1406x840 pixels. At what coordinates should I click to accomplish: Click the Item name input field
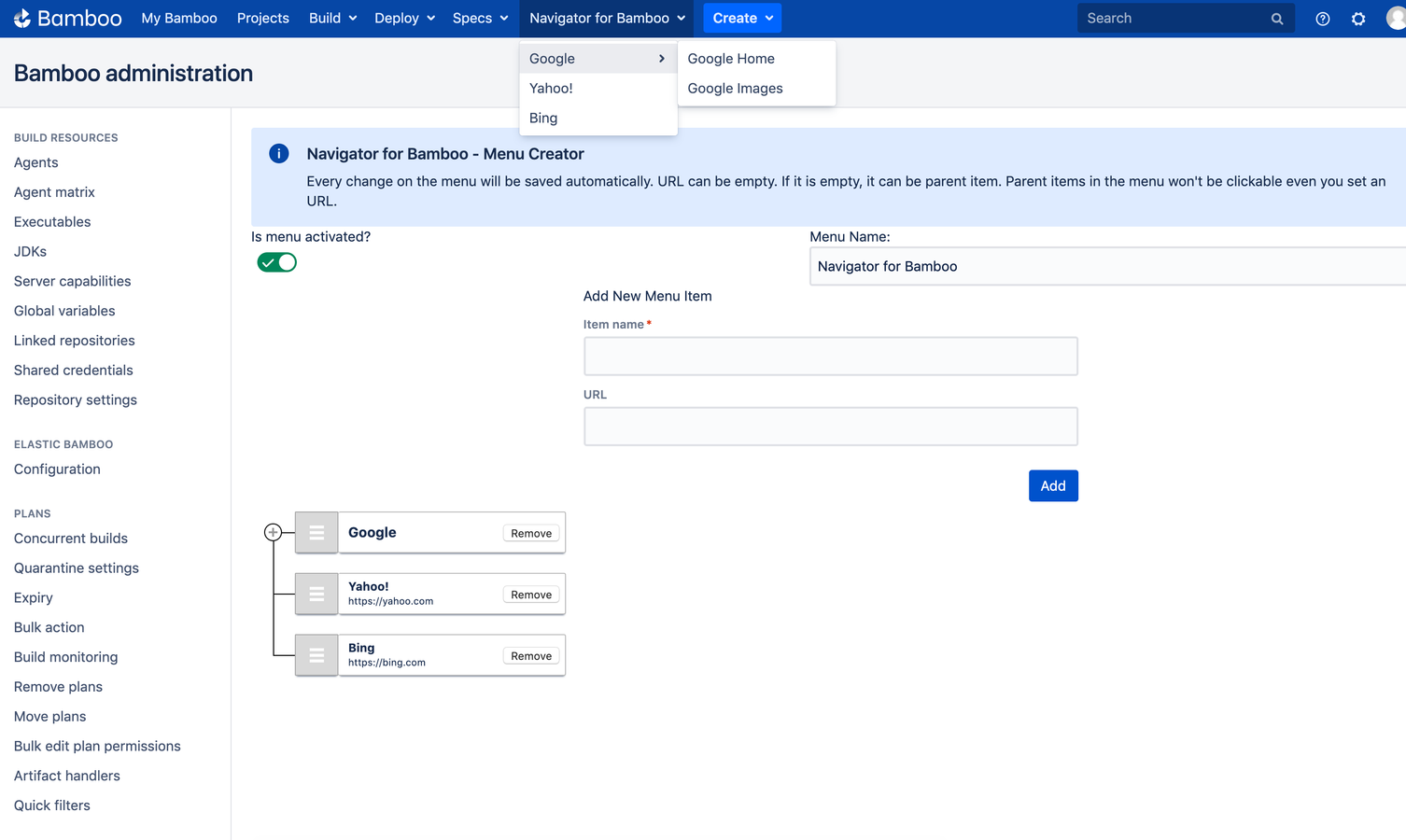click(831, 357)
